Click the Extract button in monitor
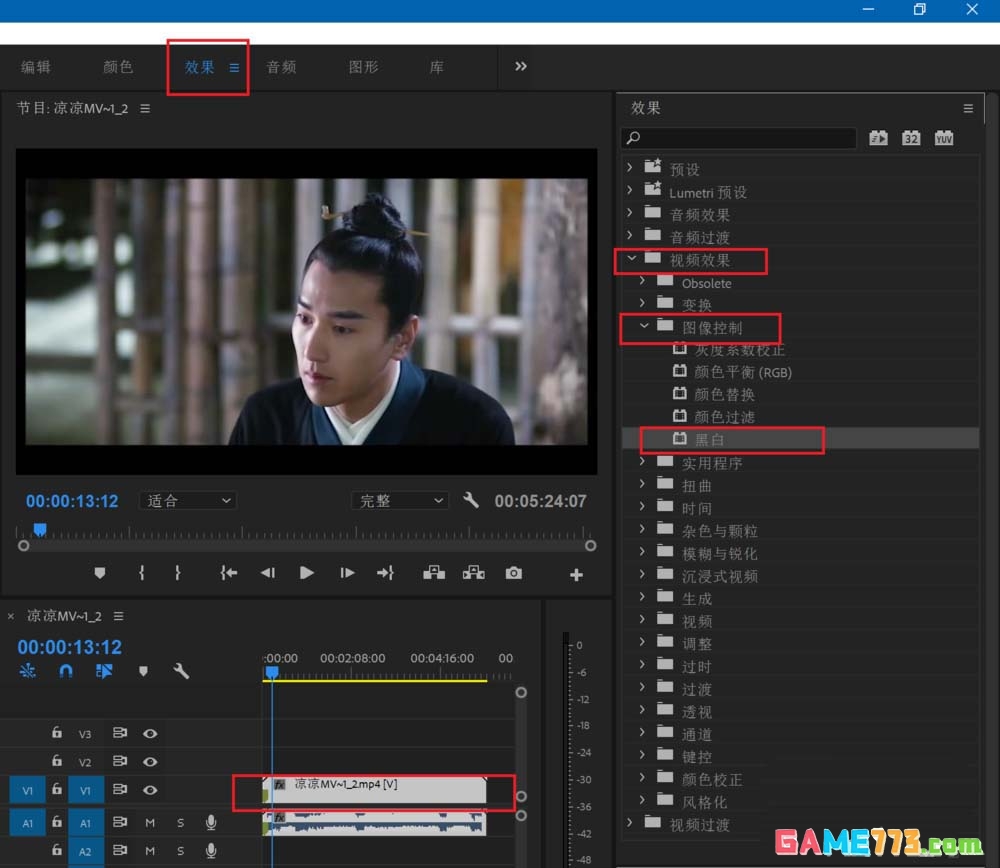The height and width of the screenshot is (868, 1000). point(474,573)
